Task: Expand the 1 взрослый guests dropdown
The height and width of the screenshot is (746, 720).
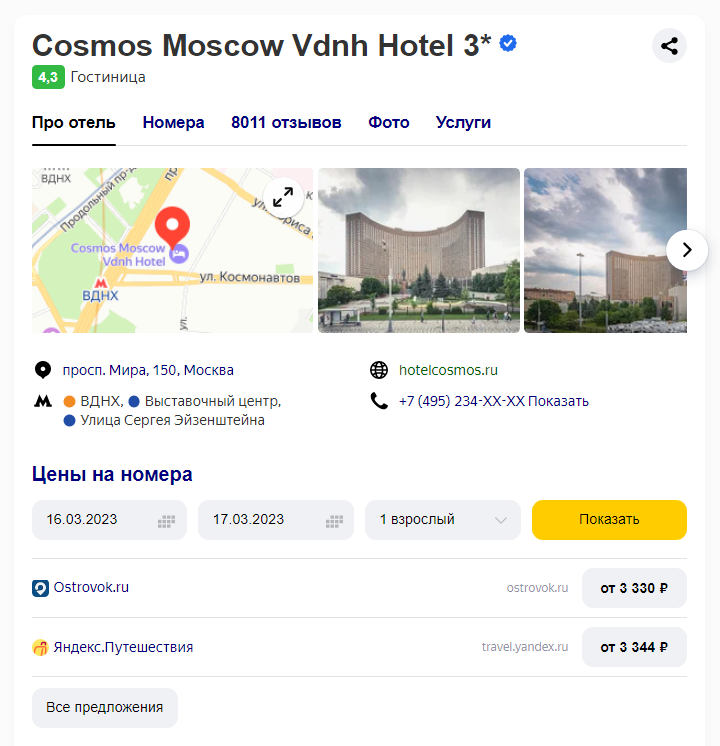Action: click(x=443, y=520)
